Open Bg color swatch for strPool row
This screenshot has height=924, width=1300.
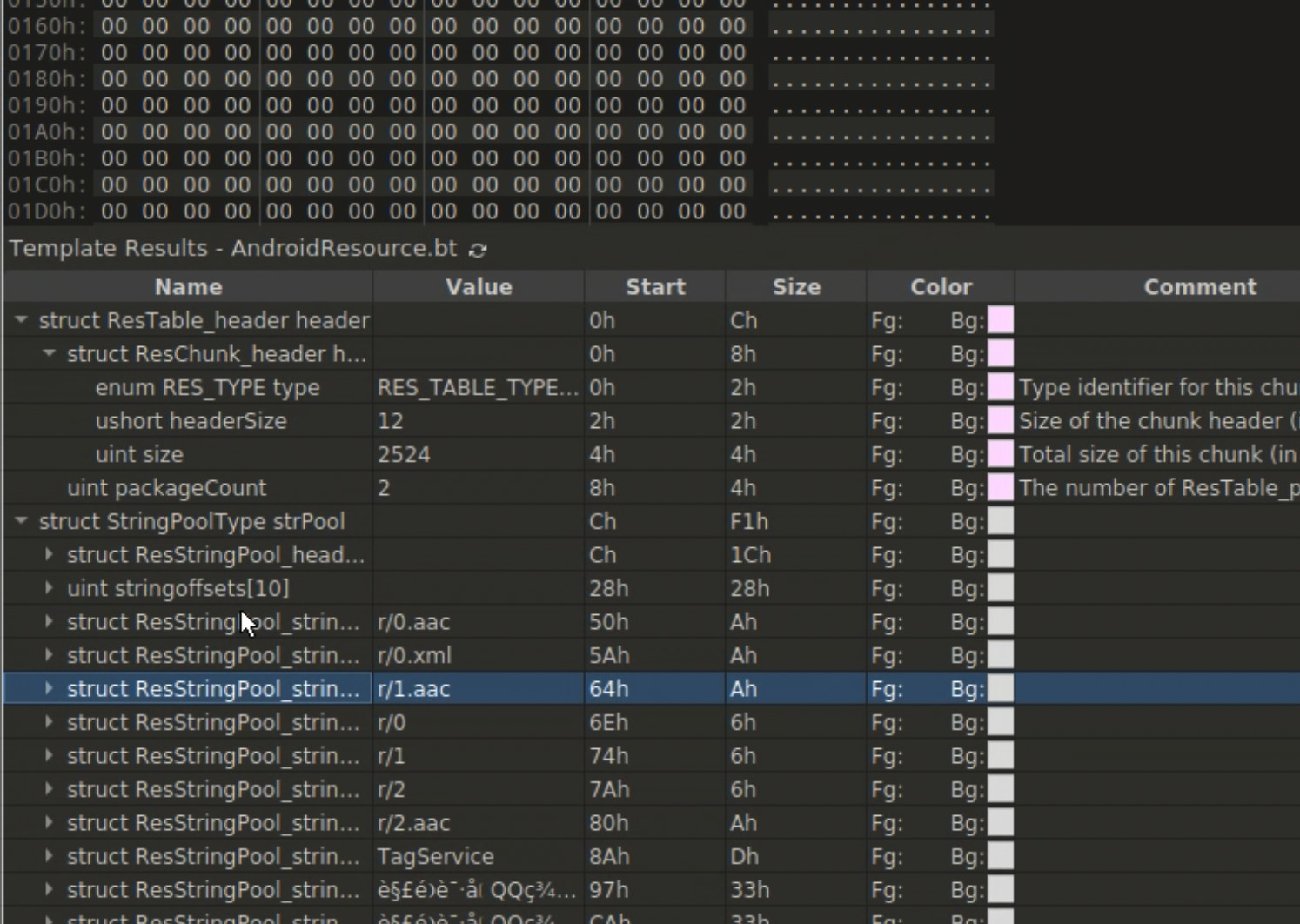pyautogui.click(x=1001, y=521)
